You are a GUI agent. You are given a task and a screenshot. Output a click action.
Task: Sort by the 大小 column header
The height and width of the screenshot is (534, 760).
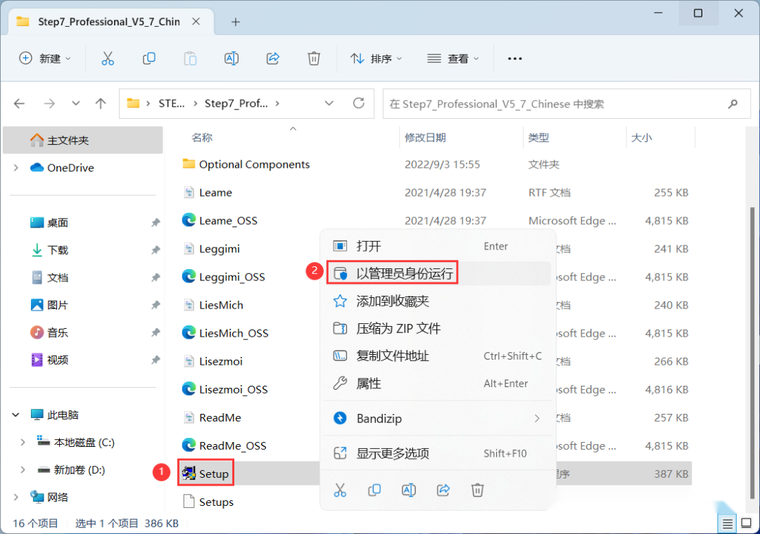click(x=641, y=138)
